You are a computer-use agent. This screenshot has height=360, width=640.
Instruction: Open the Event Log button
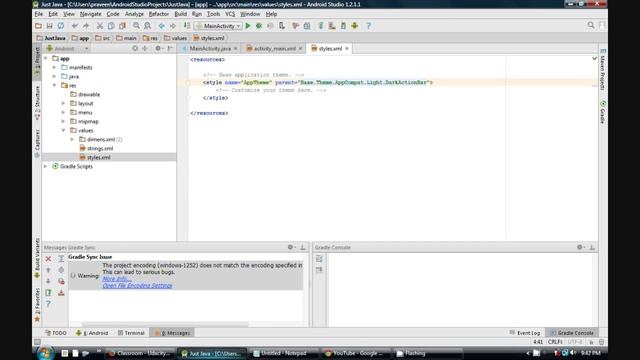[x=525, y=333]
